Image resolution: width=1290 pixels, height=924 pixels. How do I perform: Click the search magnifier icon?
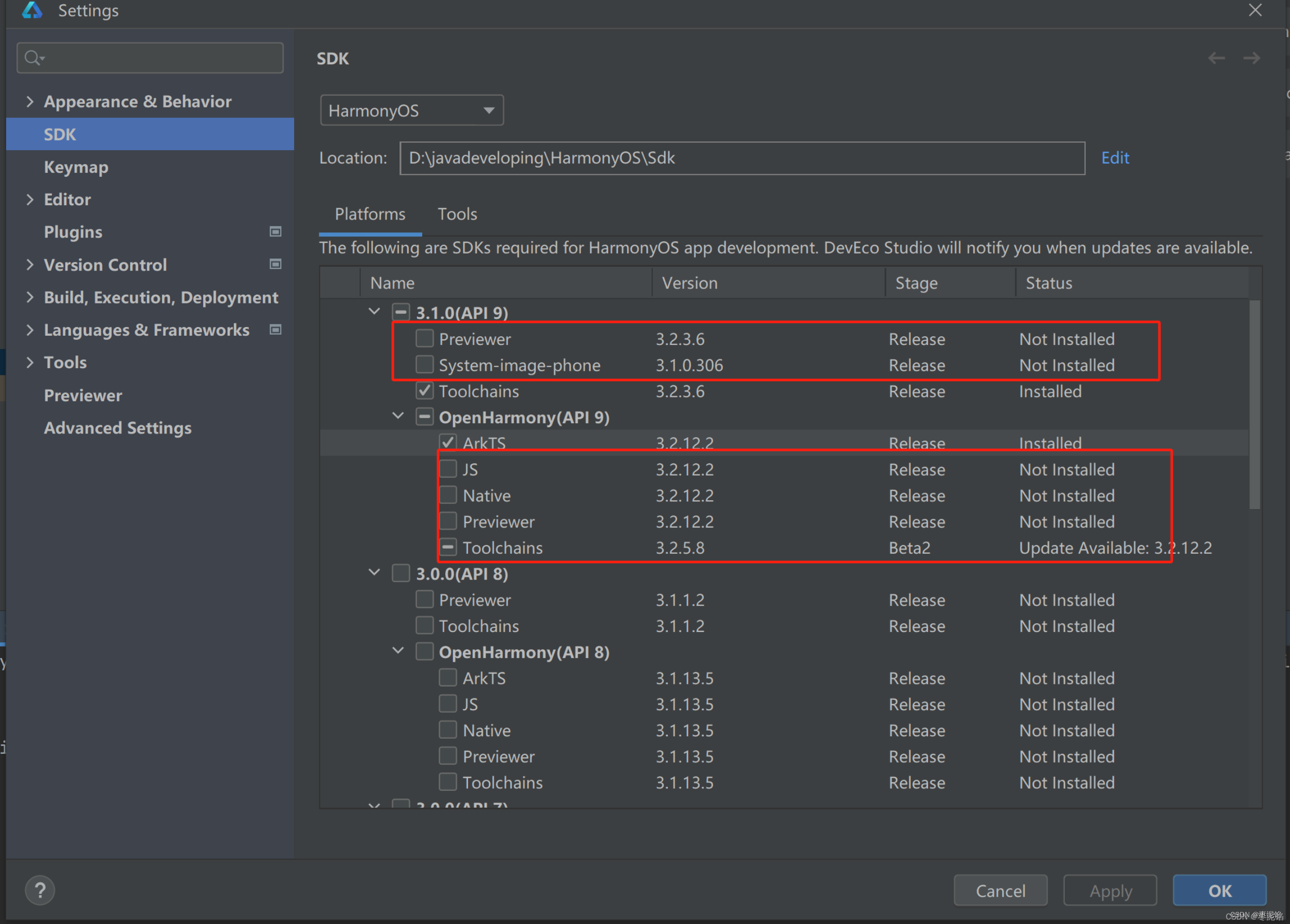click(33, 58)
